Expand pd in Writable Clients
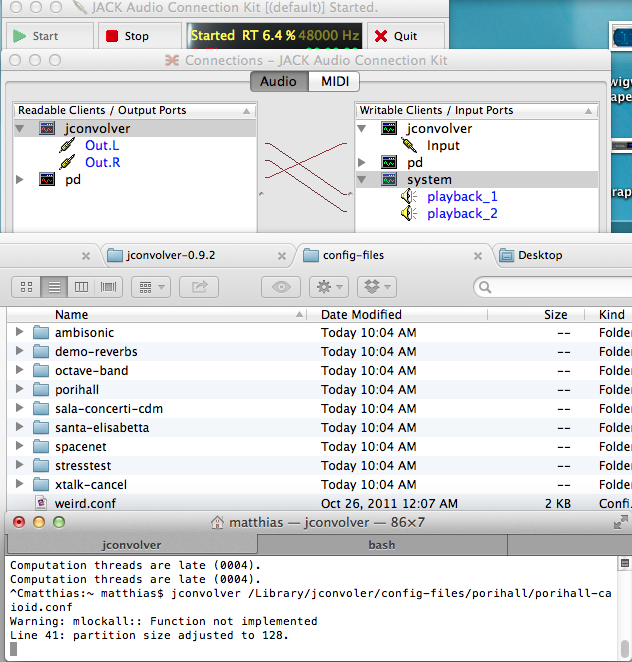This screenshot has width=632, height=662. pos(362,162)
